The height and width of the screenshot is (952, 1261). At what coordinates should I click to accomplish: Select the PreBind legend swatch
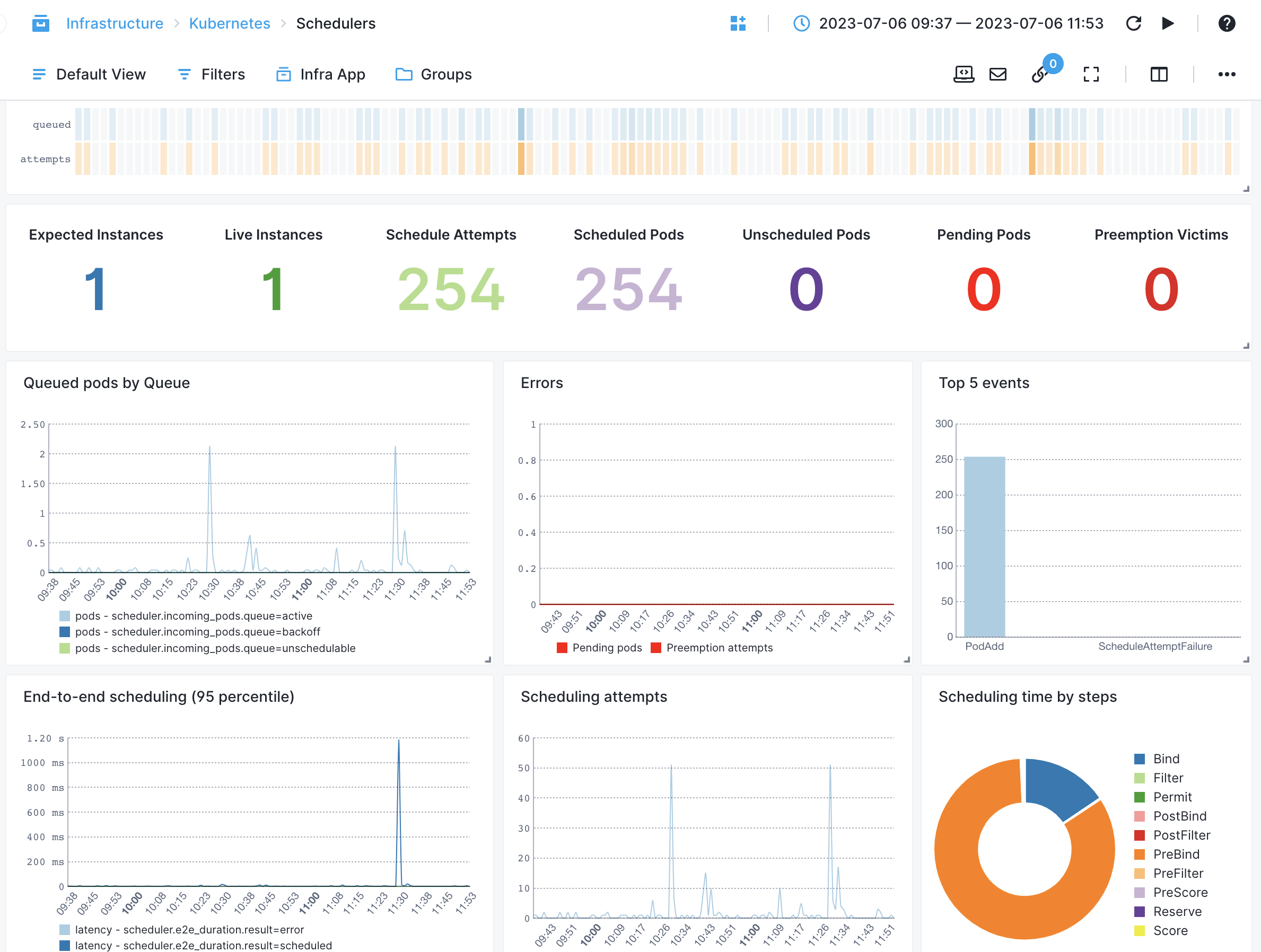[x=1140, y=854]
